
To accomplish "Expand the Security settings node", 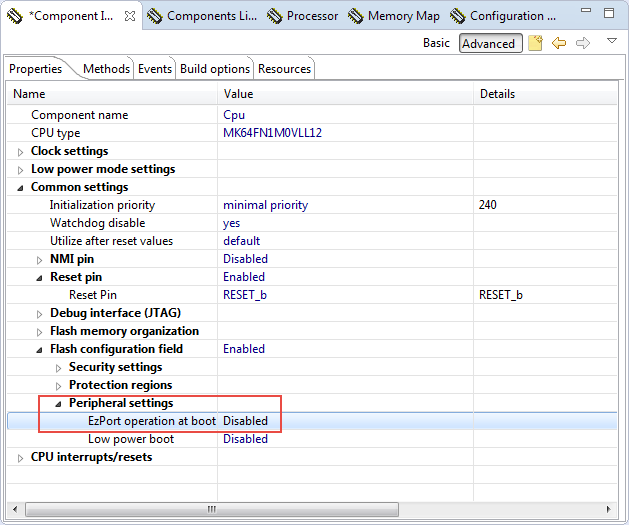I will 59,368.
